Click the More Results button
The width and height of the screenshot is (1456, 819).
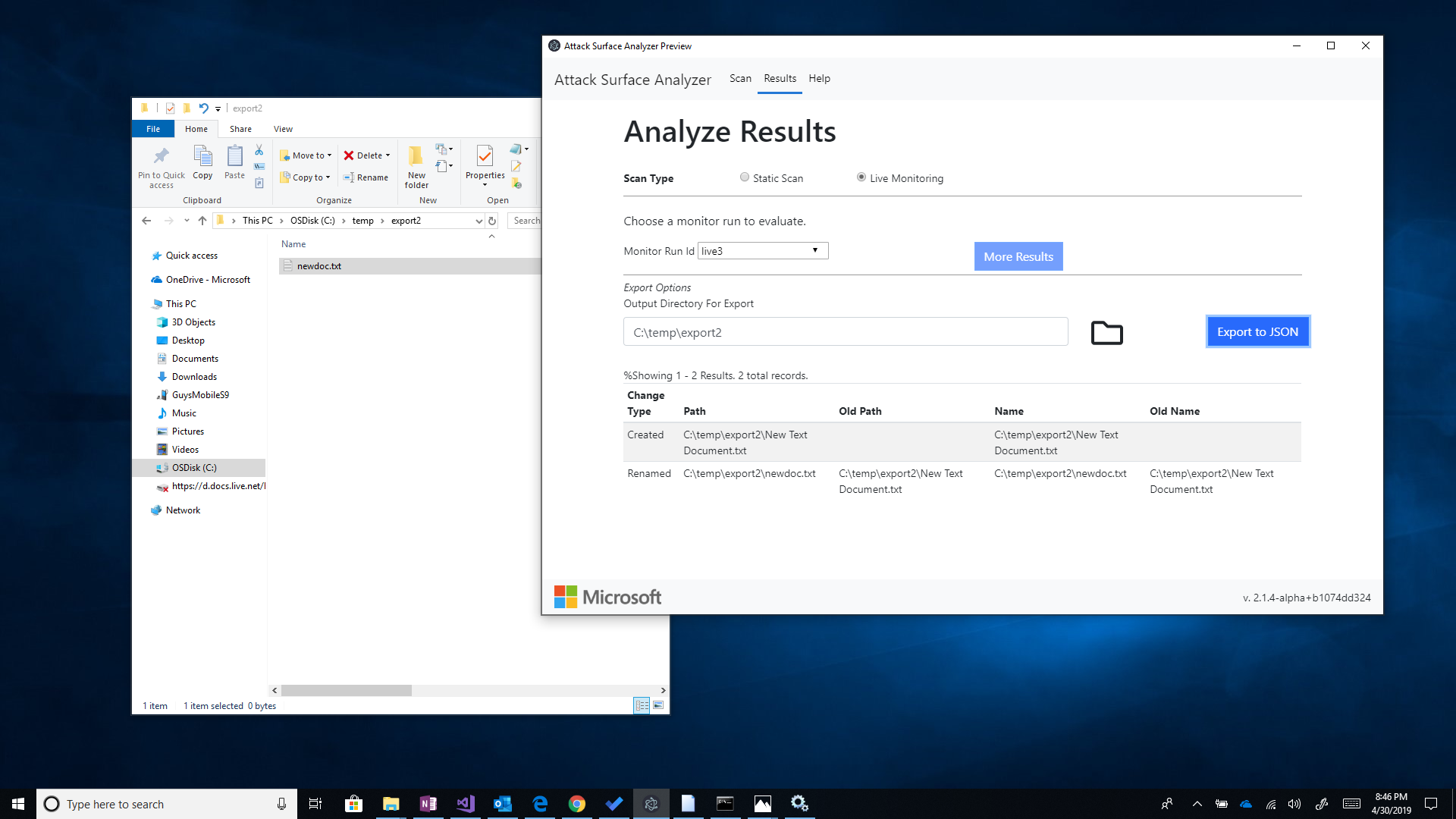coord(1018,256)
